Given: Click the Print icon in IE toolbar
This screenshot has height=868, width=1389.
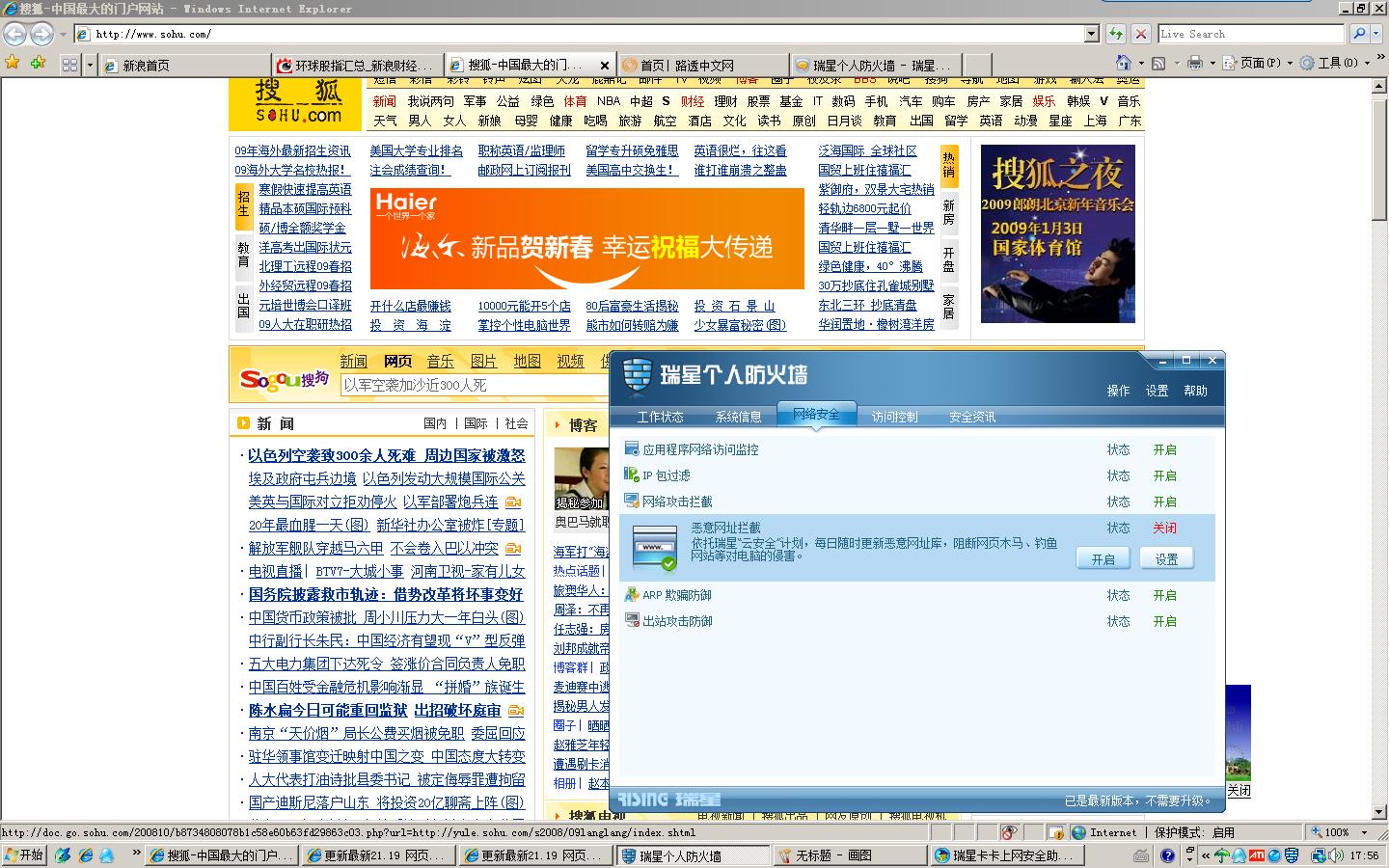Looking at the screenshot, I should tap(1195, 63).
